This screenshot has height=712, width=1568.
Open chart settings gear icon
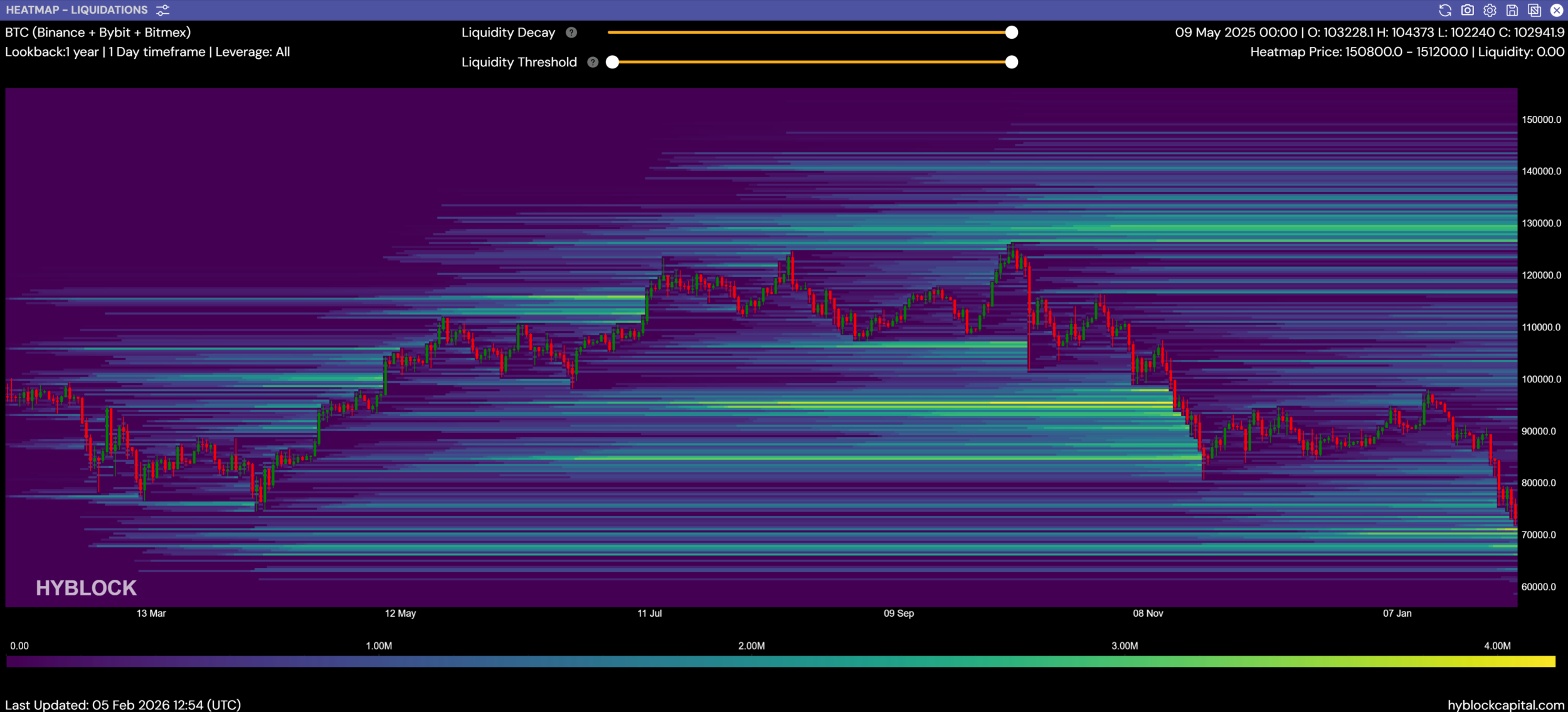(1490, 10)
